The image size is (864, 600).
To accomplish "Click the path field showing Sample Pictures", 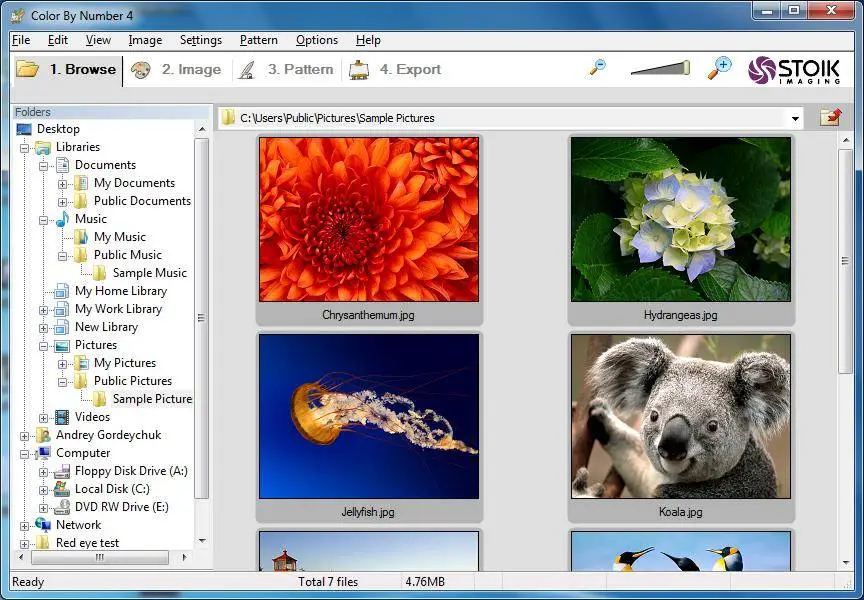I will pyautogui.click(x=510, y=118).
